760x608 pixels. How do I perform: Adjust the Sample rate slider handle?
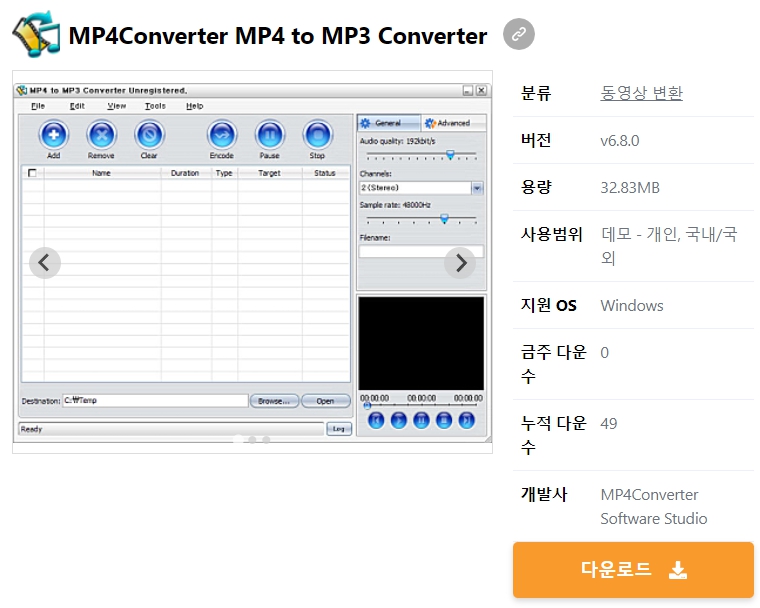tap(444, 219)
